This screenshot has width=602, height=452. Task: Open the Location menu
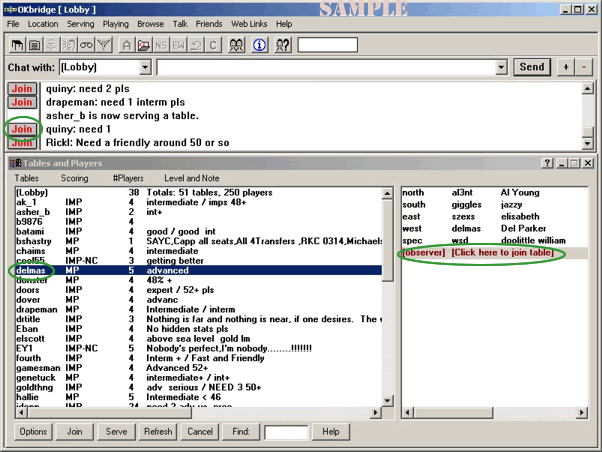pyautogui.click(x=43, y=24)
